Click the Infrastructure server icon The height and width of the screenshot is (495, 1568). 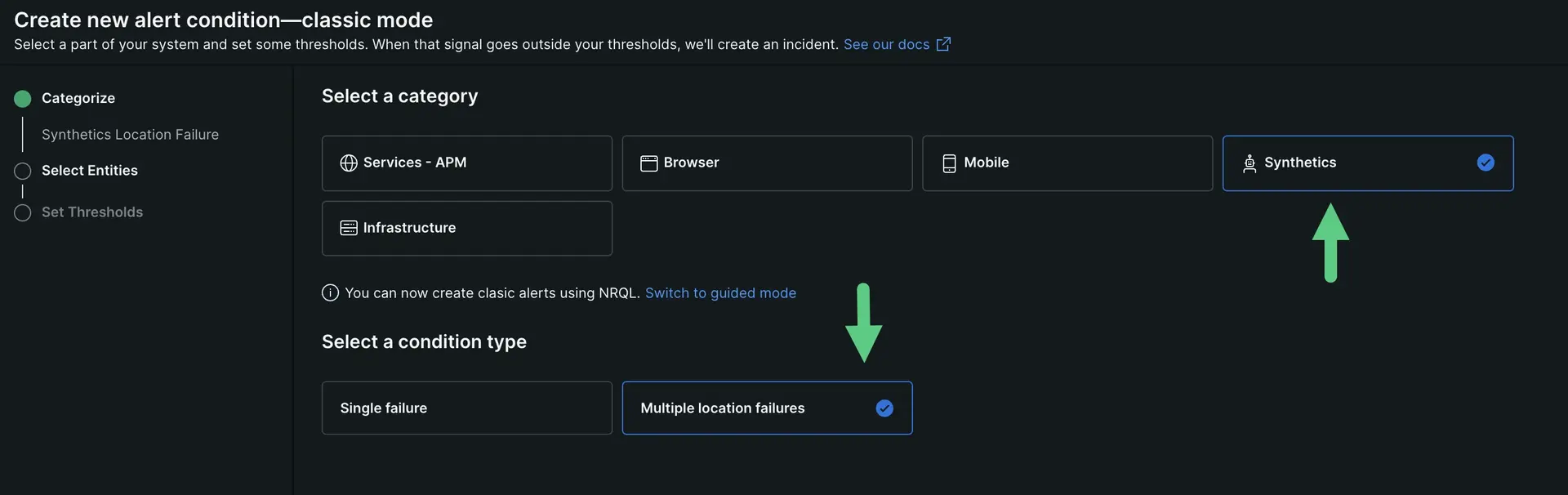point(349,228)
